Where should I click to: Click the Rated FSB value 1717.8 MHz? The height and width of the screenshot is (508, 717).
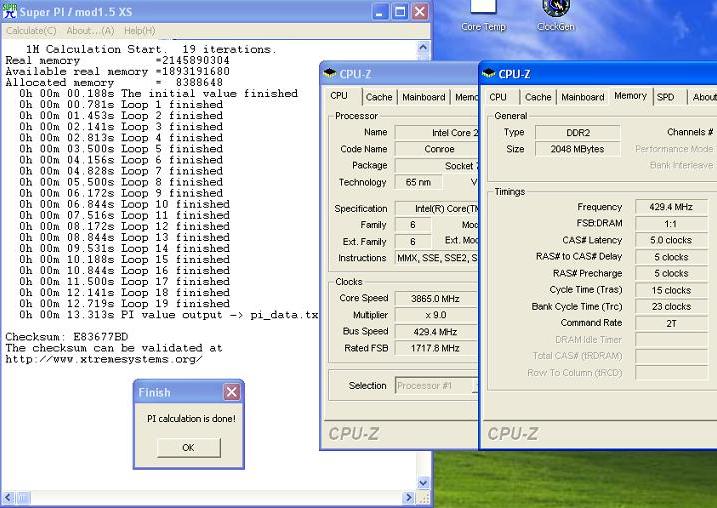[436, 348]
